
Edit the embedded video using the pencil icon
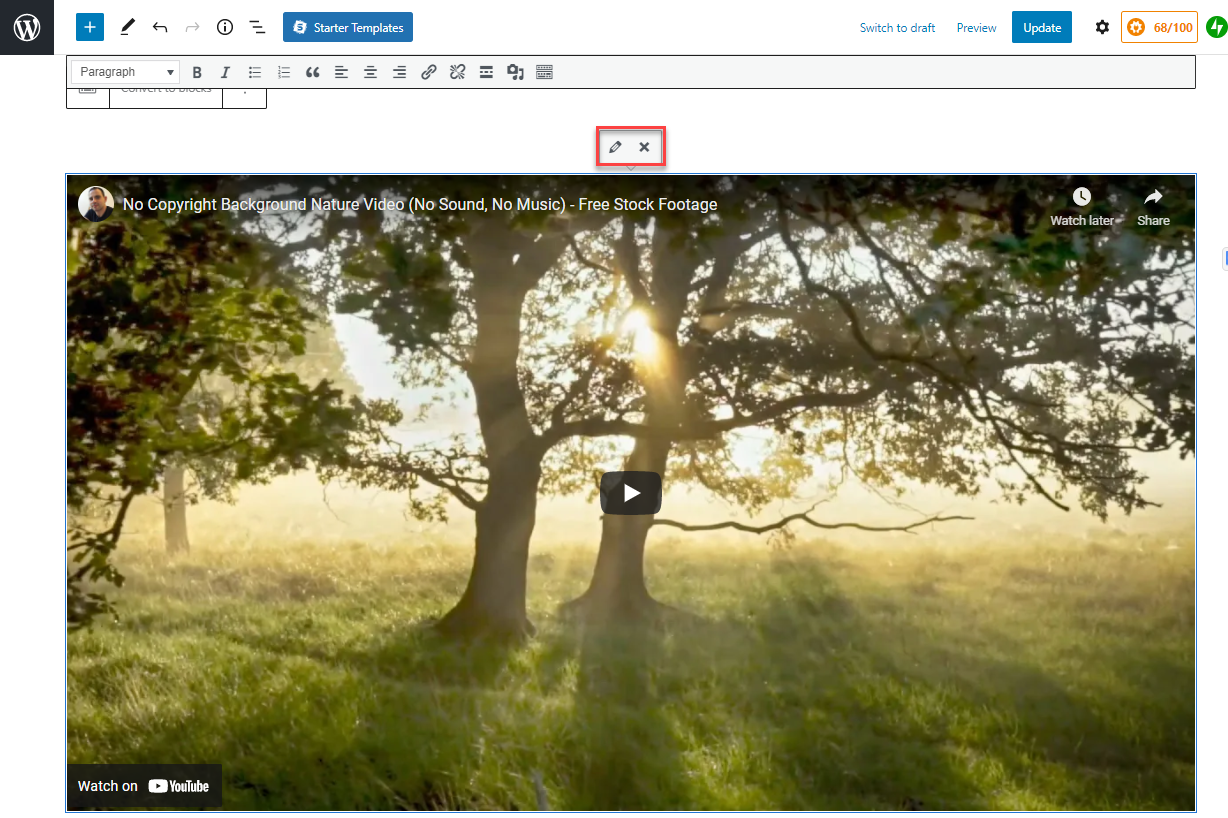[x=615, y=146]
